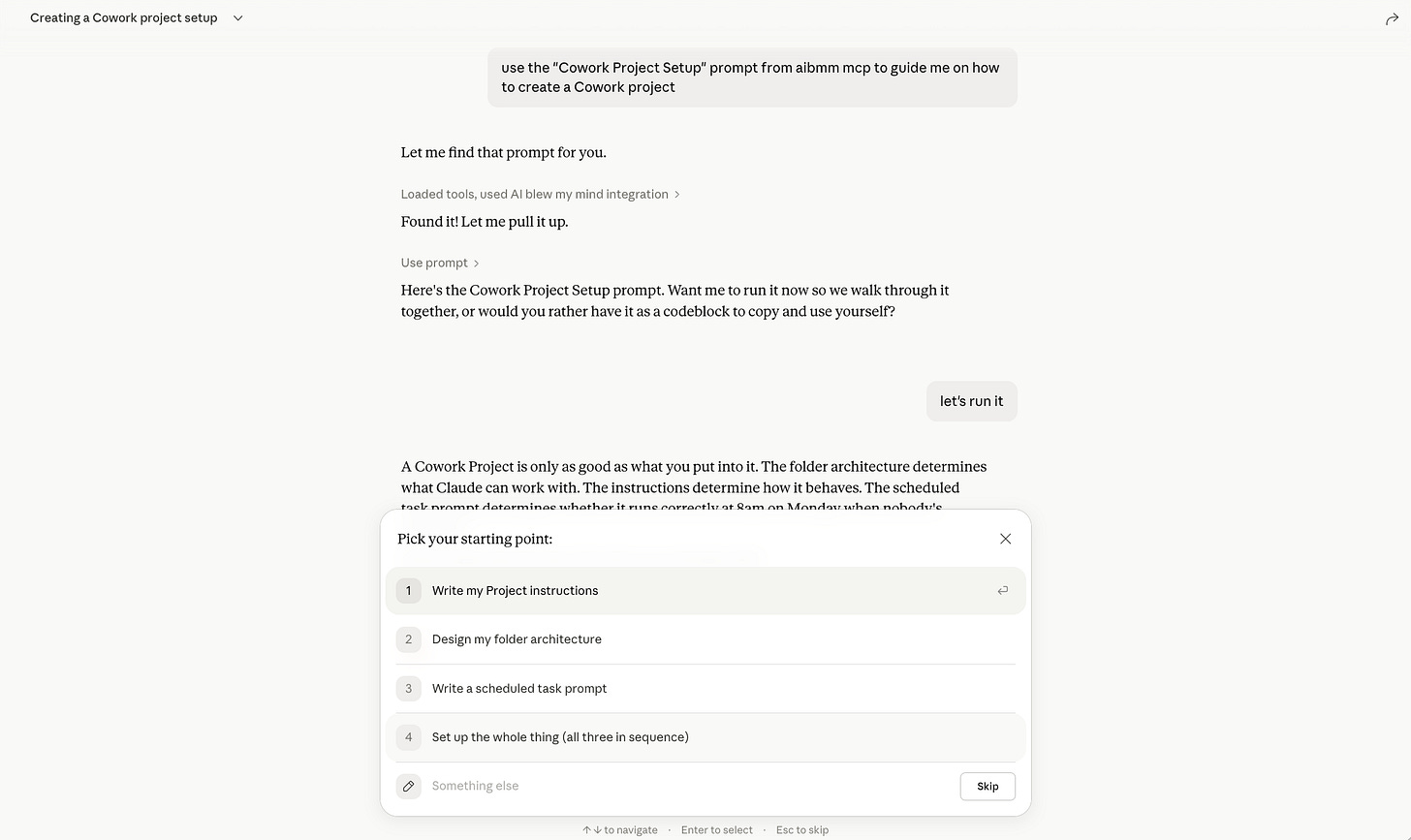
Task: Close the starting point picker dialog
Action: click(1005, 539)
